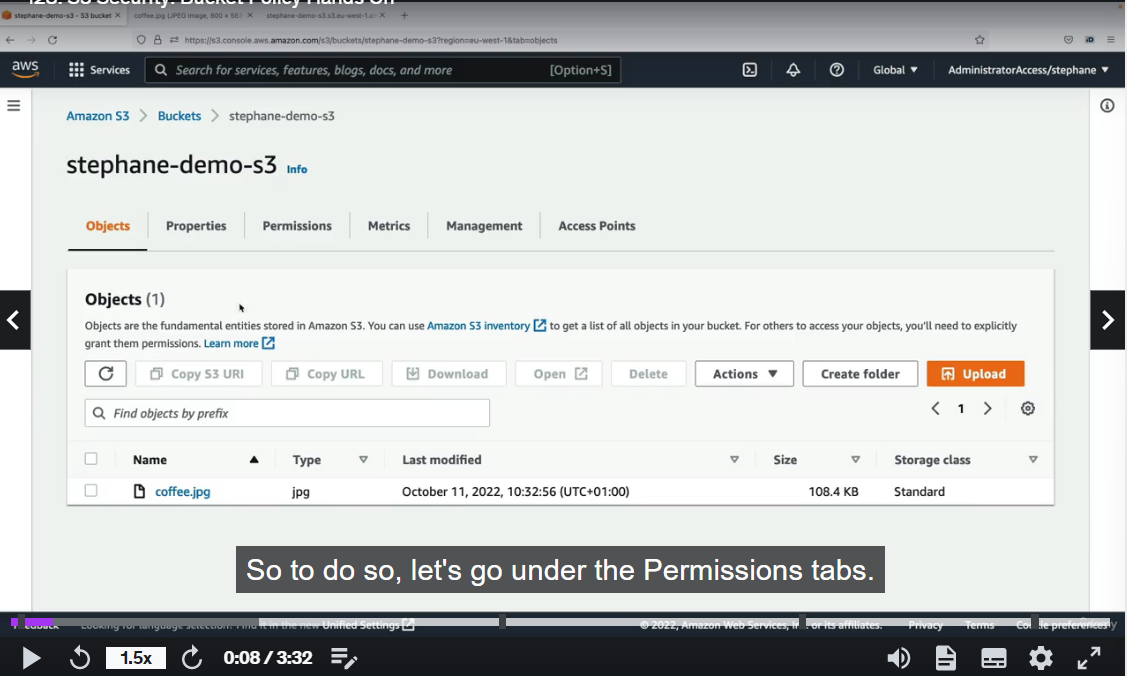
Task: Open the Properties tab
Action: (196, 226)
